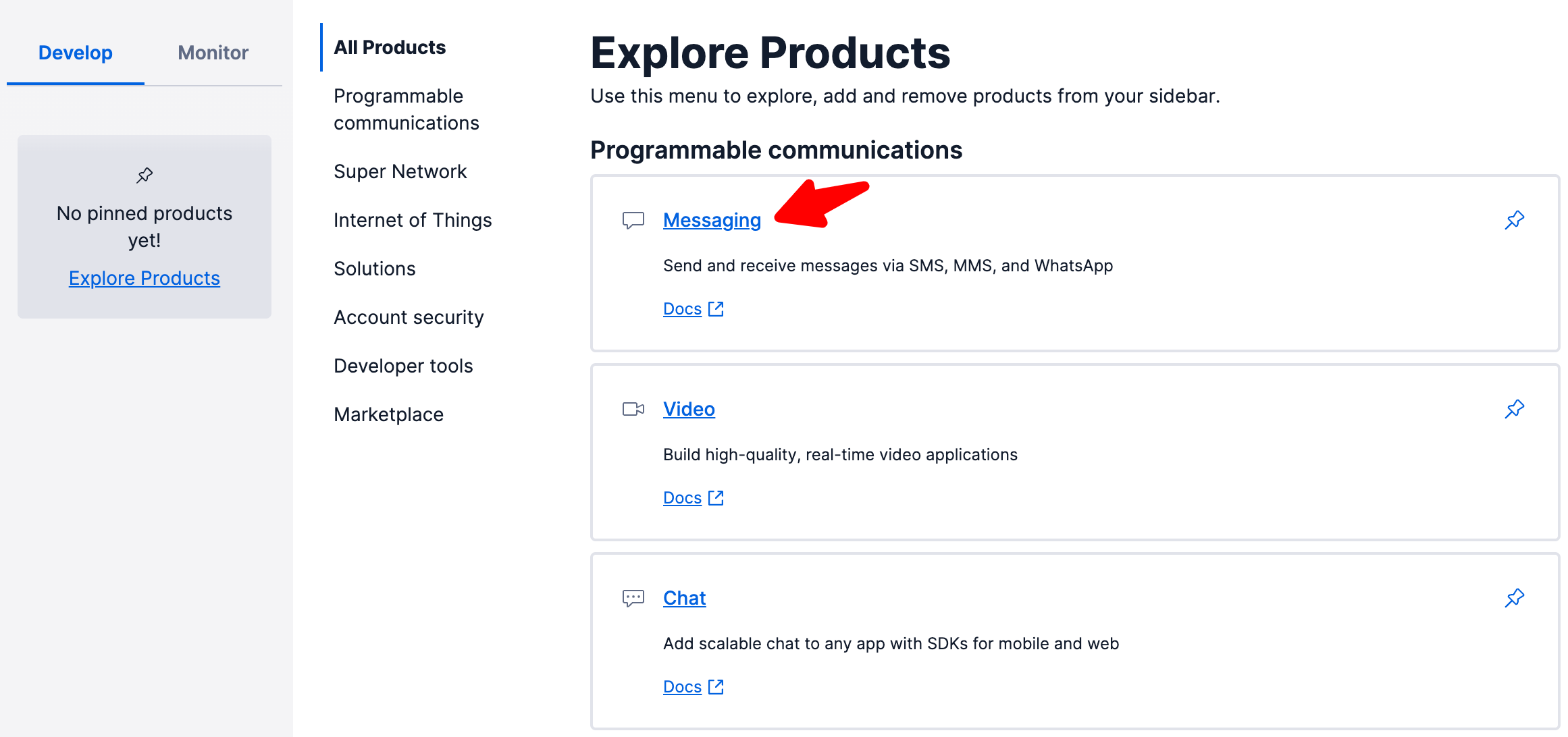Go to Developer tools category
Viewport: 1568px width, 737px height.
click(403, 366)
